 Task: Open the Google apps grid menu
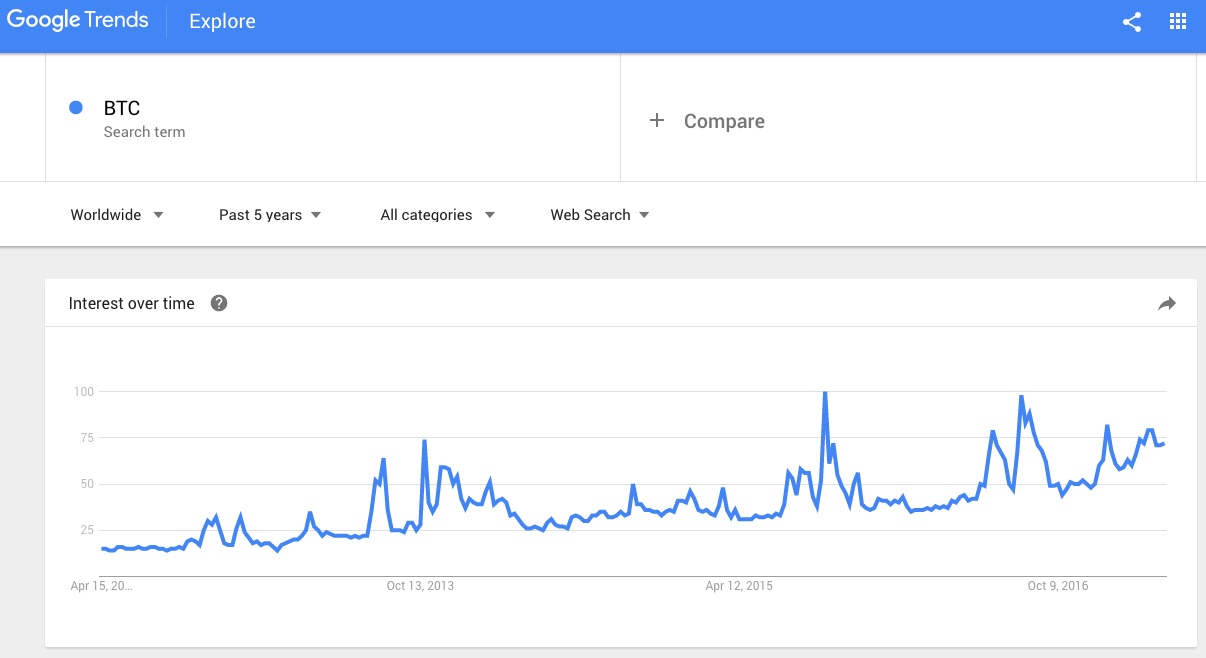[1177, 22]
